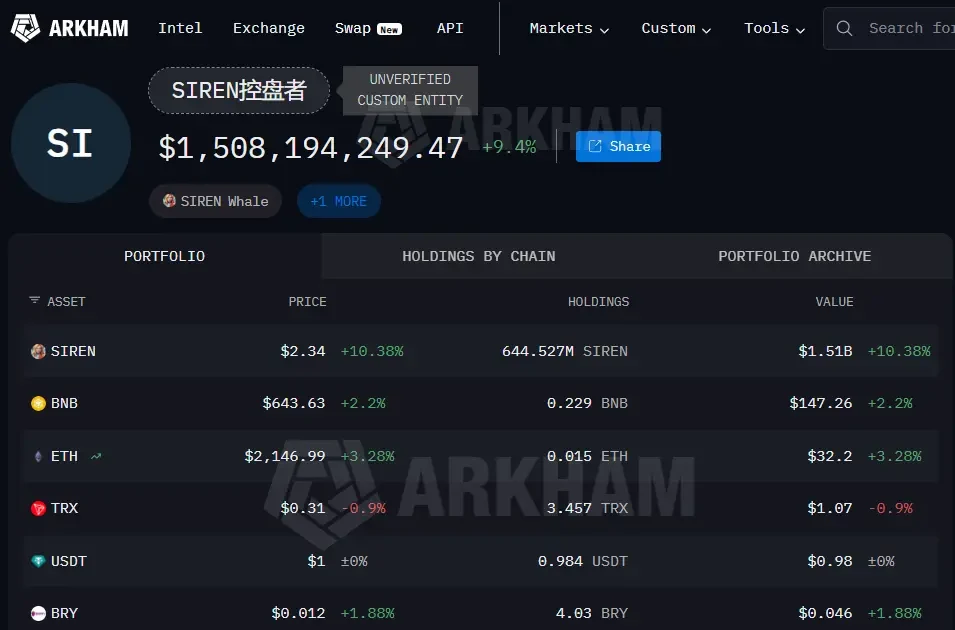Image resolution: width=955 pixels, height=630 pixels.
Task: Click the +9.4% portfolio change
Action: tap(509, 147)
